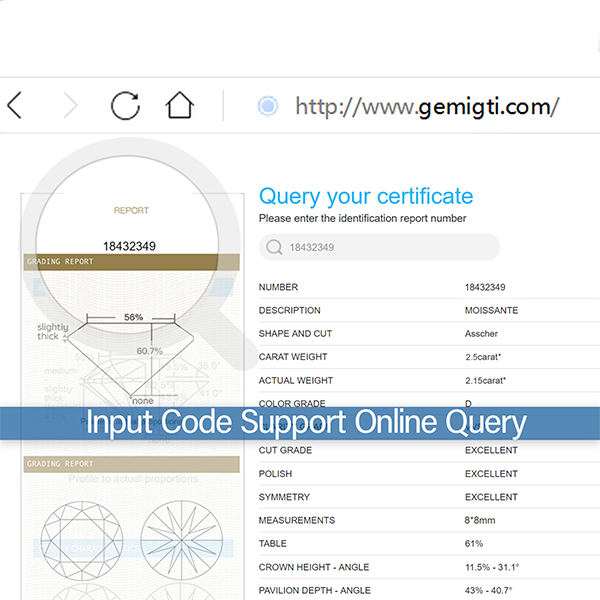The image size is (600, 600).
Task: Select the TABLE label
Action: pos(272,543)
